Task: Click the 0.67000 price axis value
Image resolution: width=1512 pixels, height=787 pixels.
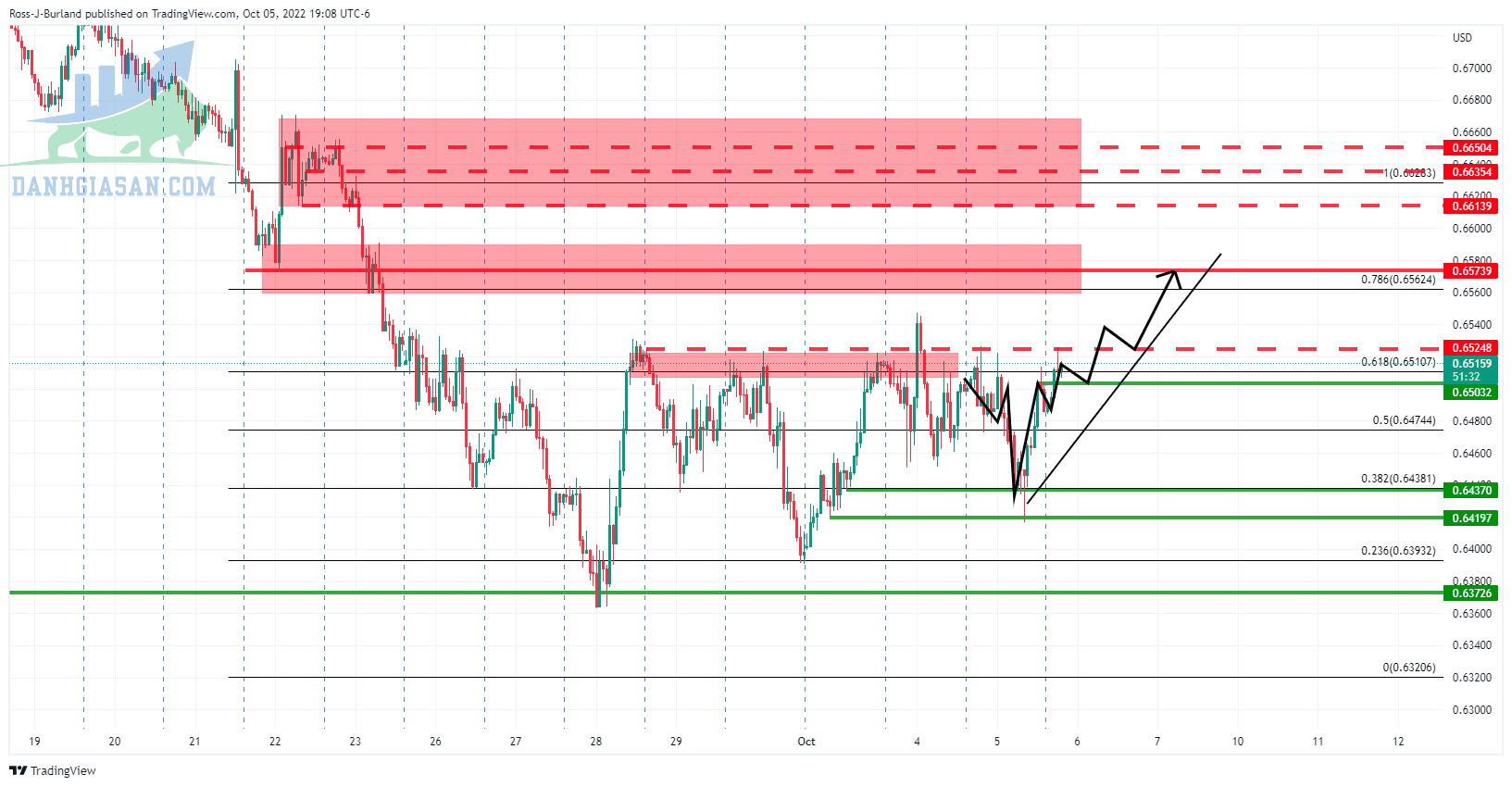Action: point(1472,69)
